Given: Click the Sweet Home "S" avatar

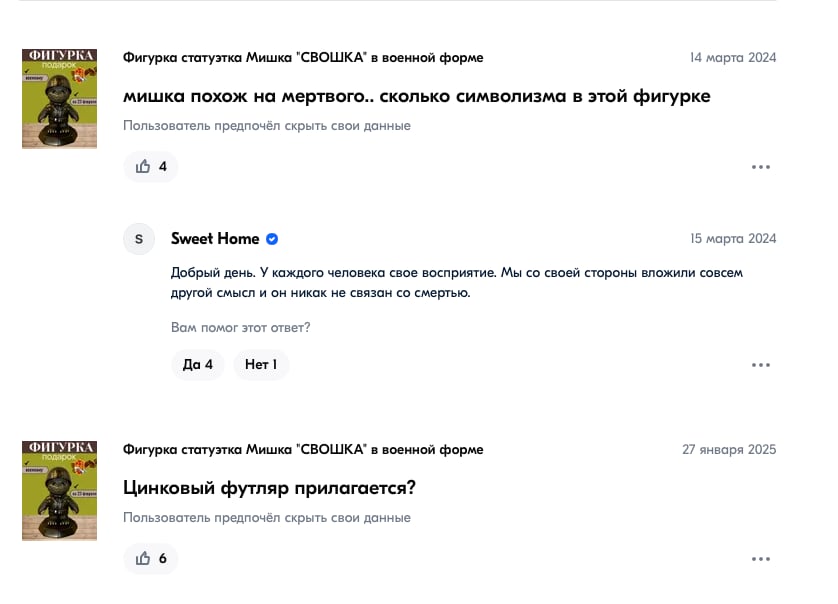Looking at the screenshot, I should (139, 239).
